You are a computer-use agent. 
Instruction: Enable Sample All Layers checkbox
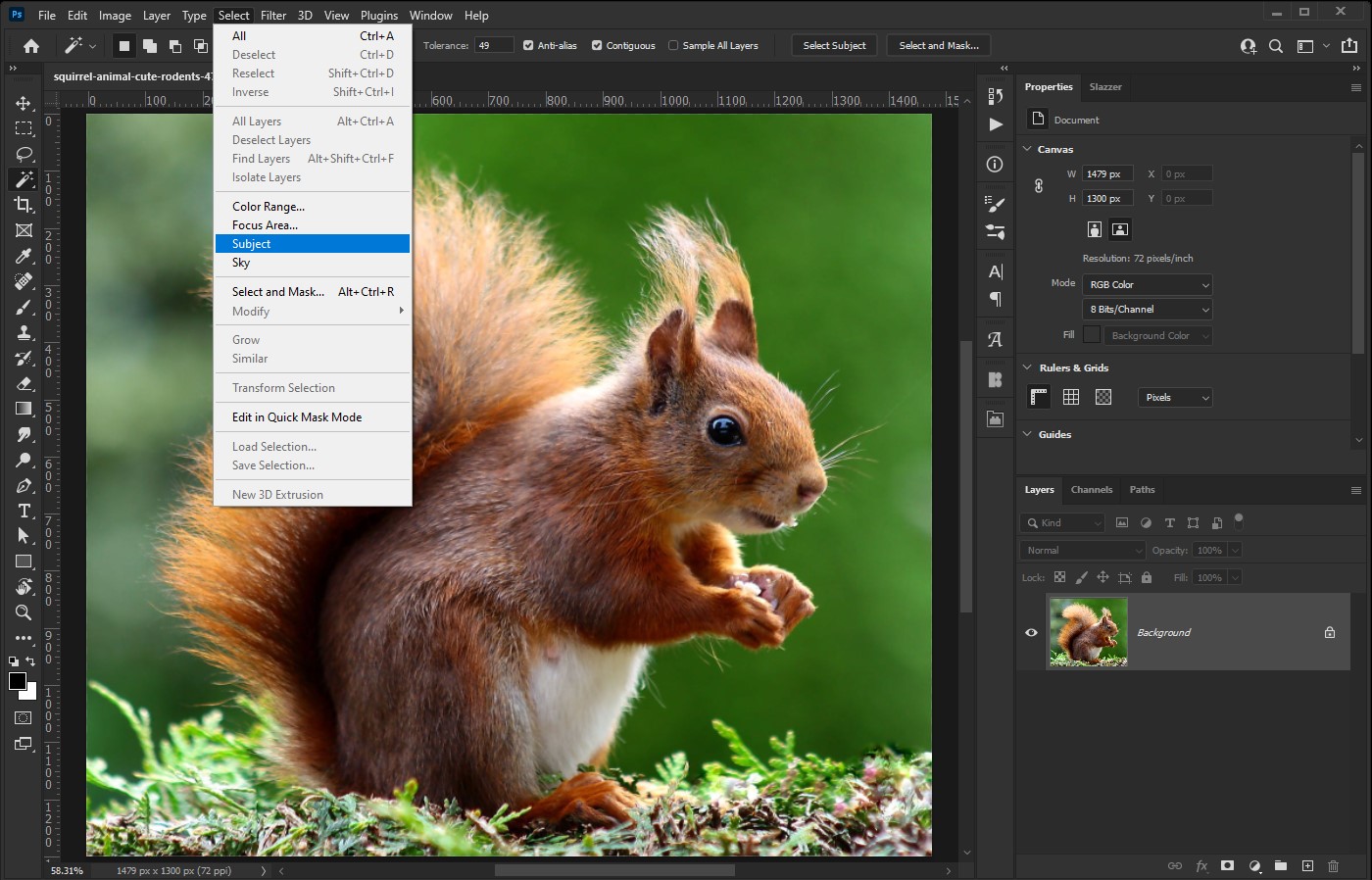tap(673, 46)
